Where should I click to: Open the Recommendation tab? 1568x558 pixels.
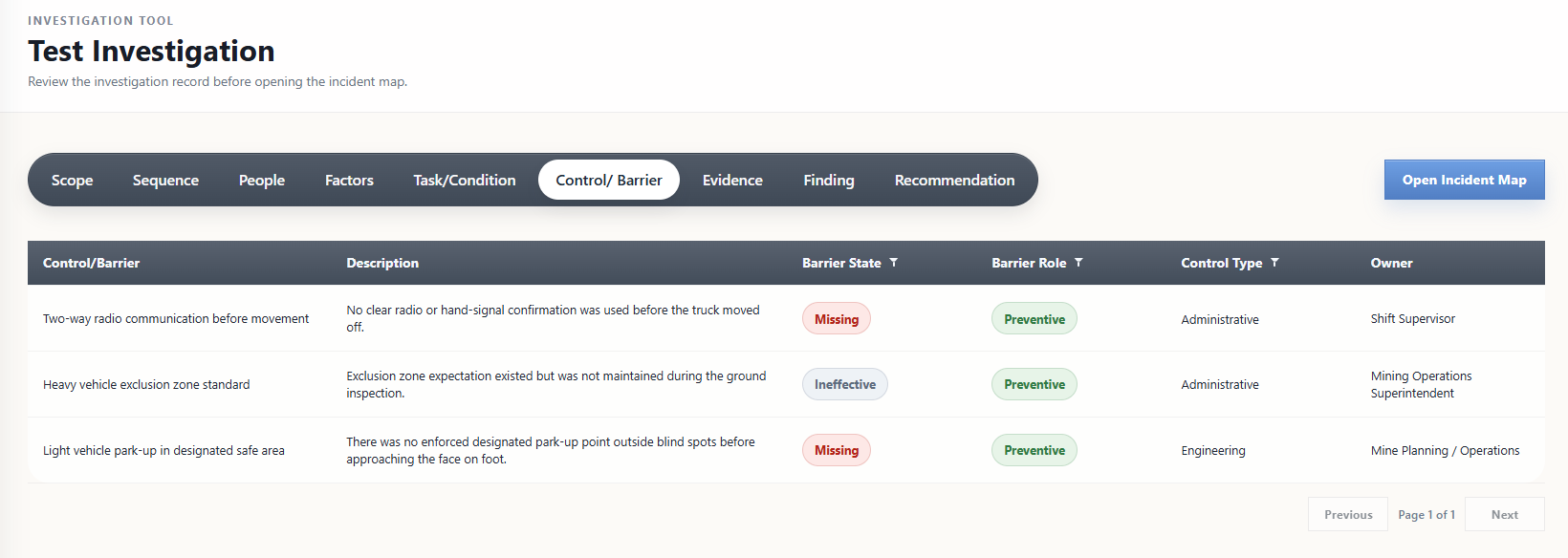pyautogui.click(x=954, y=180)
